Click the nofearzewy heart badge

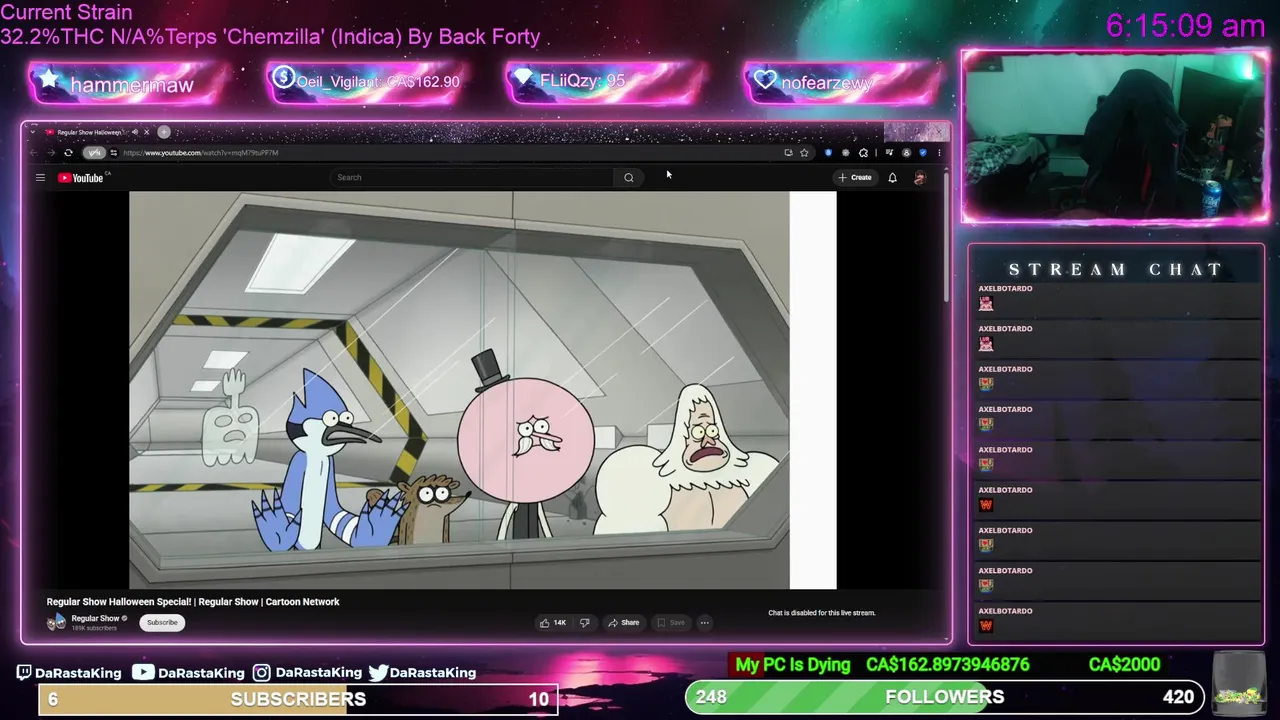(x=843, y=84)
